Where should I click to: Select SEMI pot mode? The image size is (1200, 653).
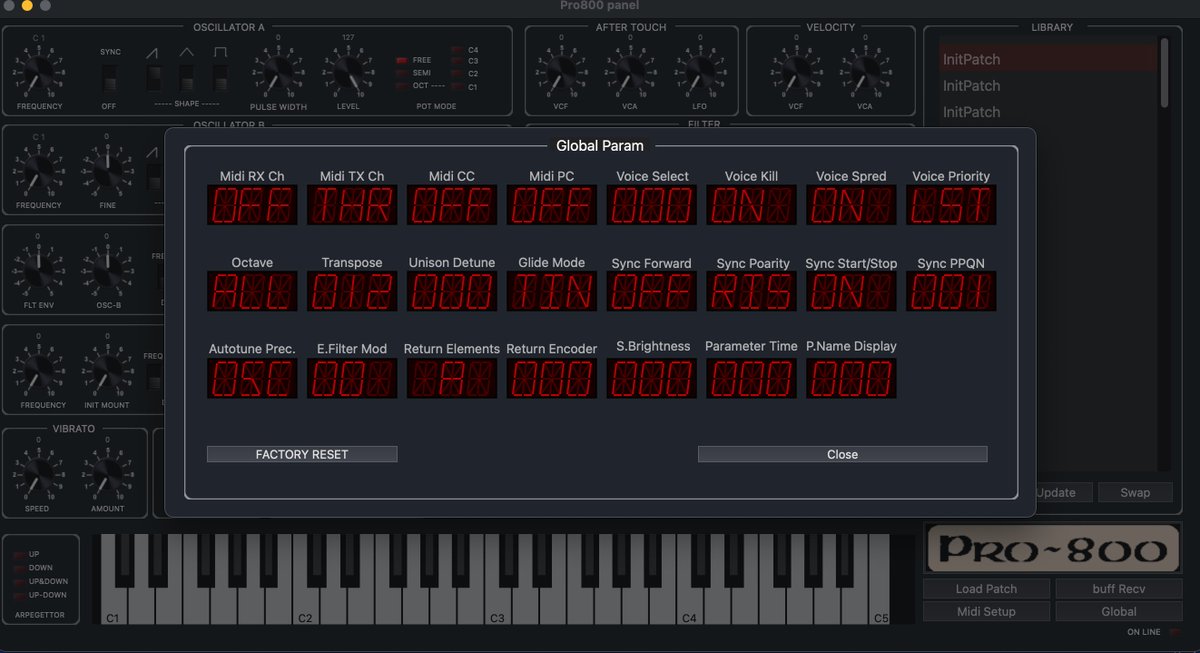(x=403, y=73)
